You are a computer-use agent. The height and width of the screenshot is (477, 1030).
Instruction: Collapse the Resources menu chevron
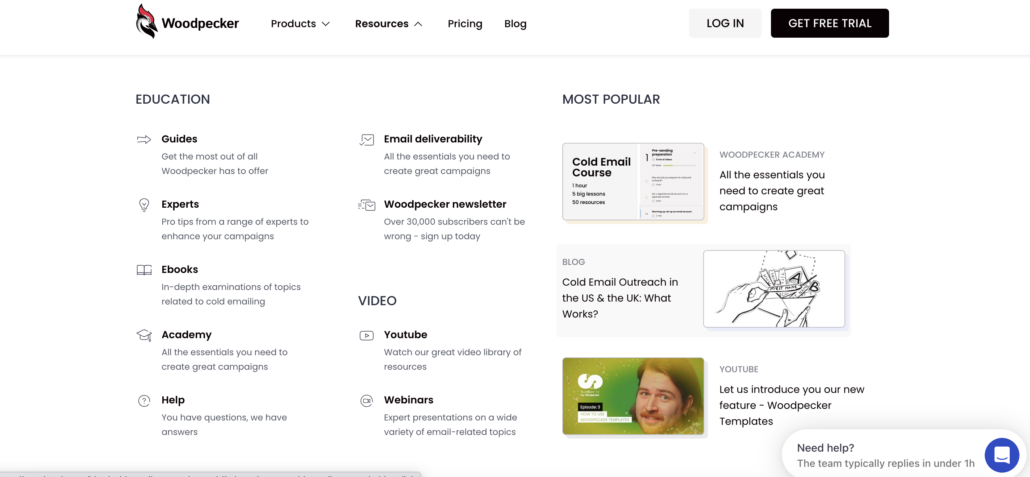[x=418, y=24]
